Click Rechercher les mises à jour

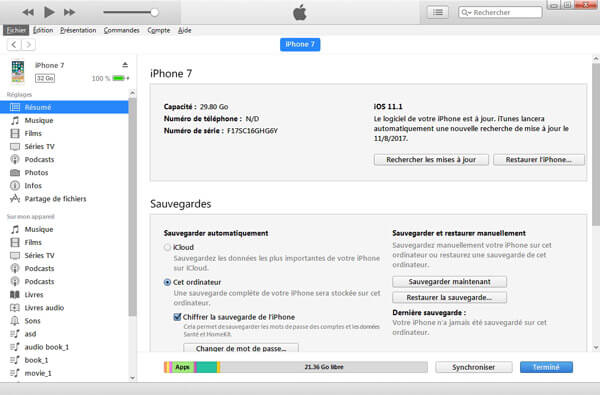coord(431,160)
